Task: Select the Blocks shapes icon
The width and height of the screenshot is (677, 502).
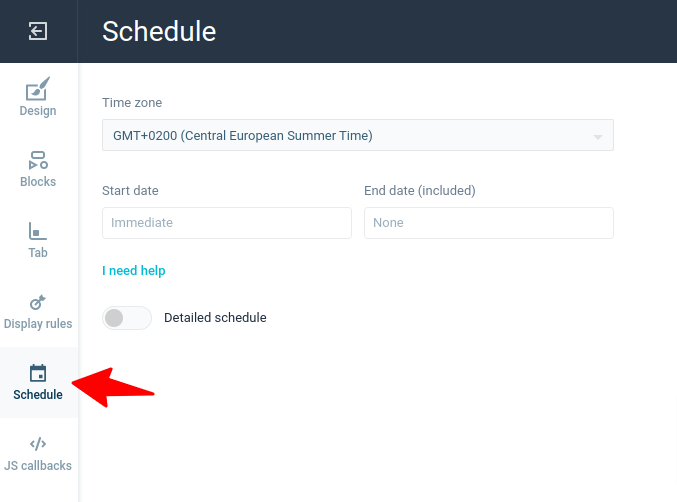Action: [x=38, y=160]
